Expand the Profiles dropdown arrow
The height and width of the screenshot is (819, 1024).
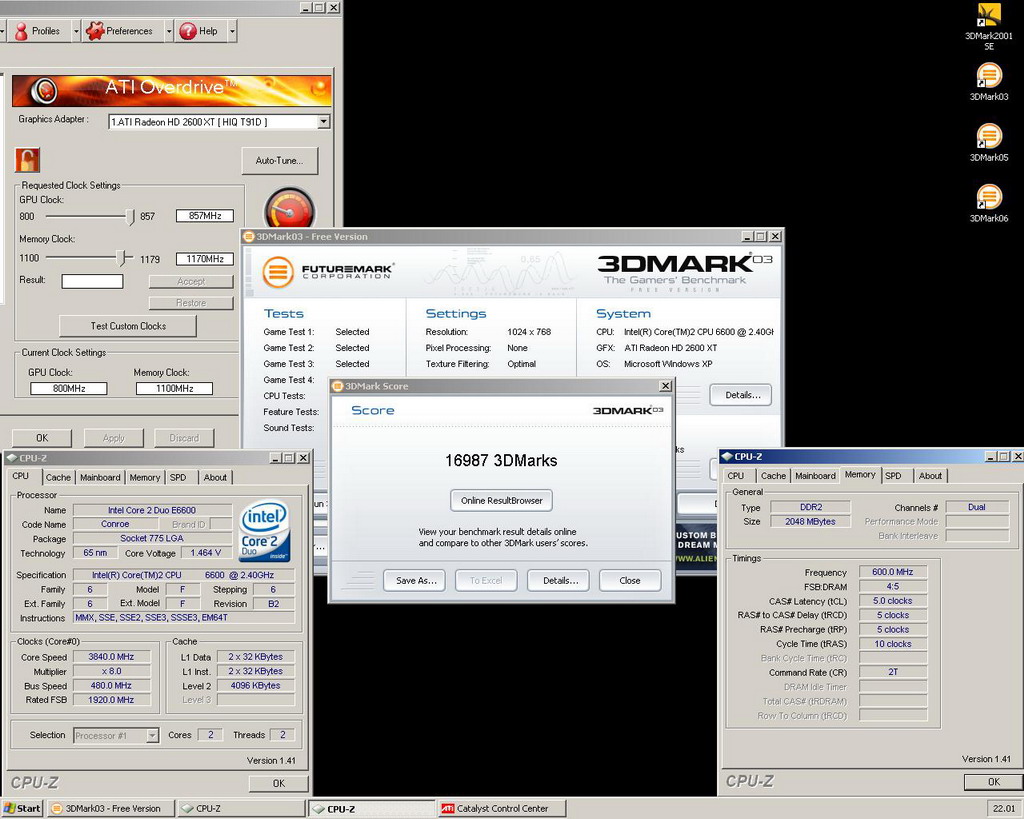(76, 31)
